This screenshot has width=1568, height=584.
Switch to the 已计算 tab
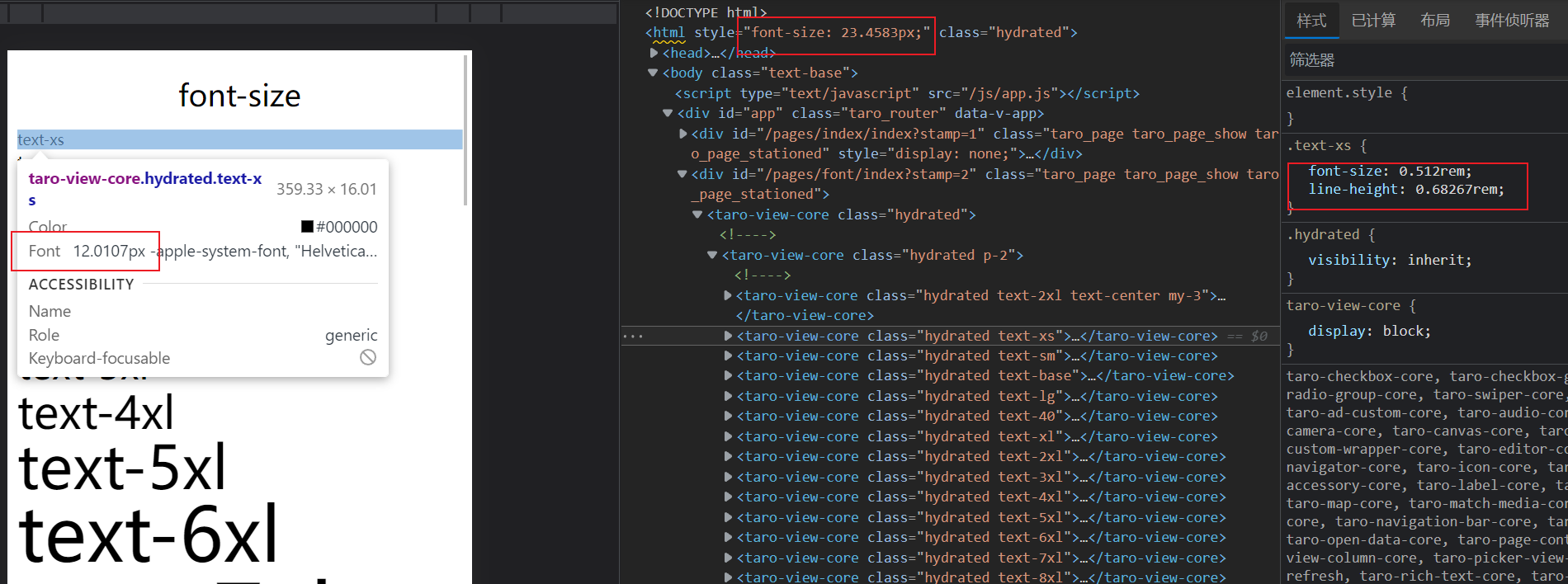1373,21
